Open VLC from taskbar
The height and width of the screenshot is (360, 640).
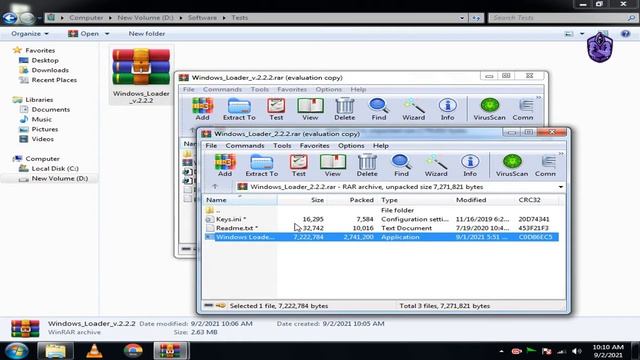click(94, 351)
